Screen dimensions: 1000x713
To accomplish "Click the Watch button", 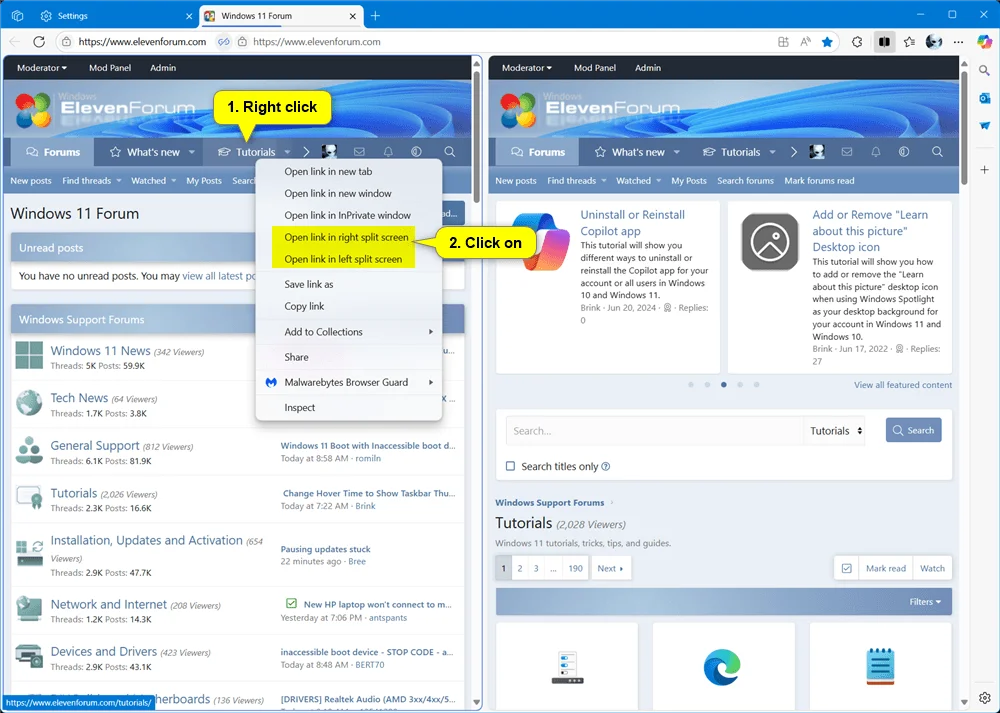I will coord(932,568).
